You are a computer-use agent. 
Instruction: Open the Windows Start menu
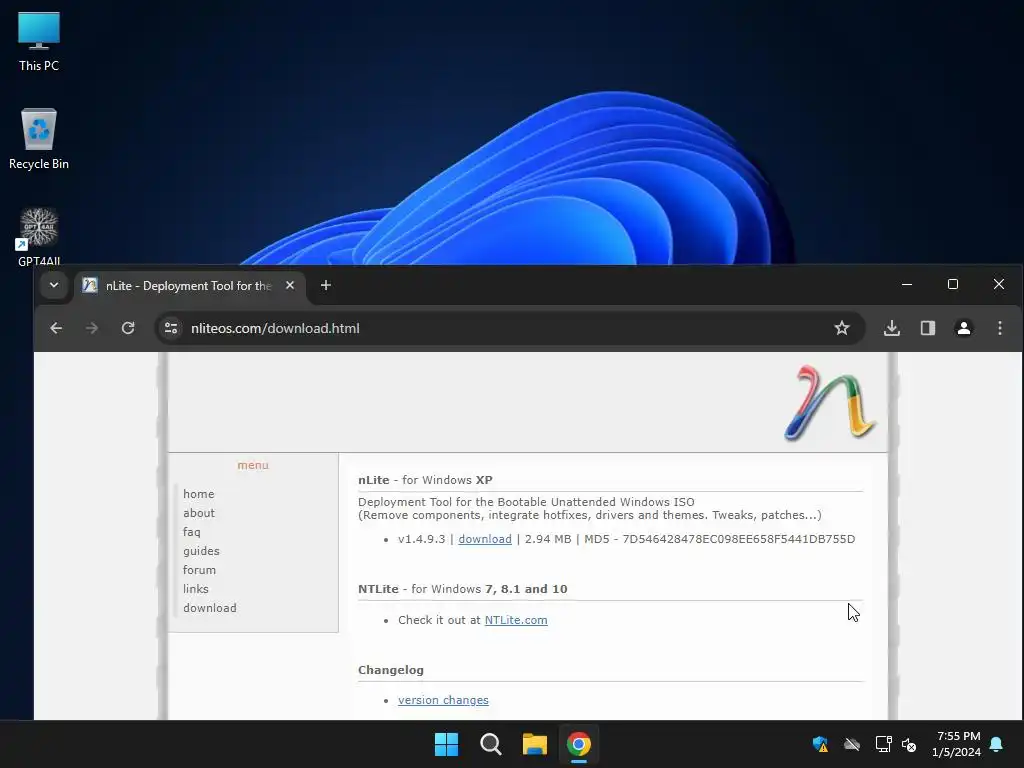447,744
